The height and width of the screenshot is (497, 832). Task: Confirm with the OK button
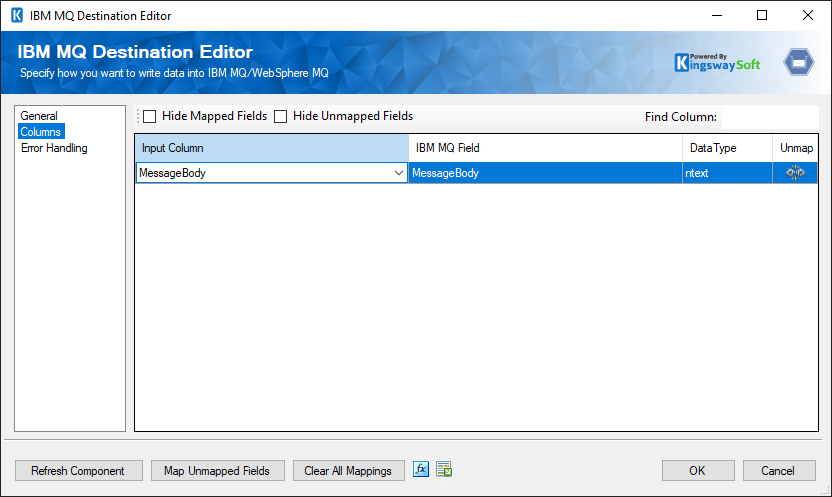pyautogui.click(x=698, y=470)
